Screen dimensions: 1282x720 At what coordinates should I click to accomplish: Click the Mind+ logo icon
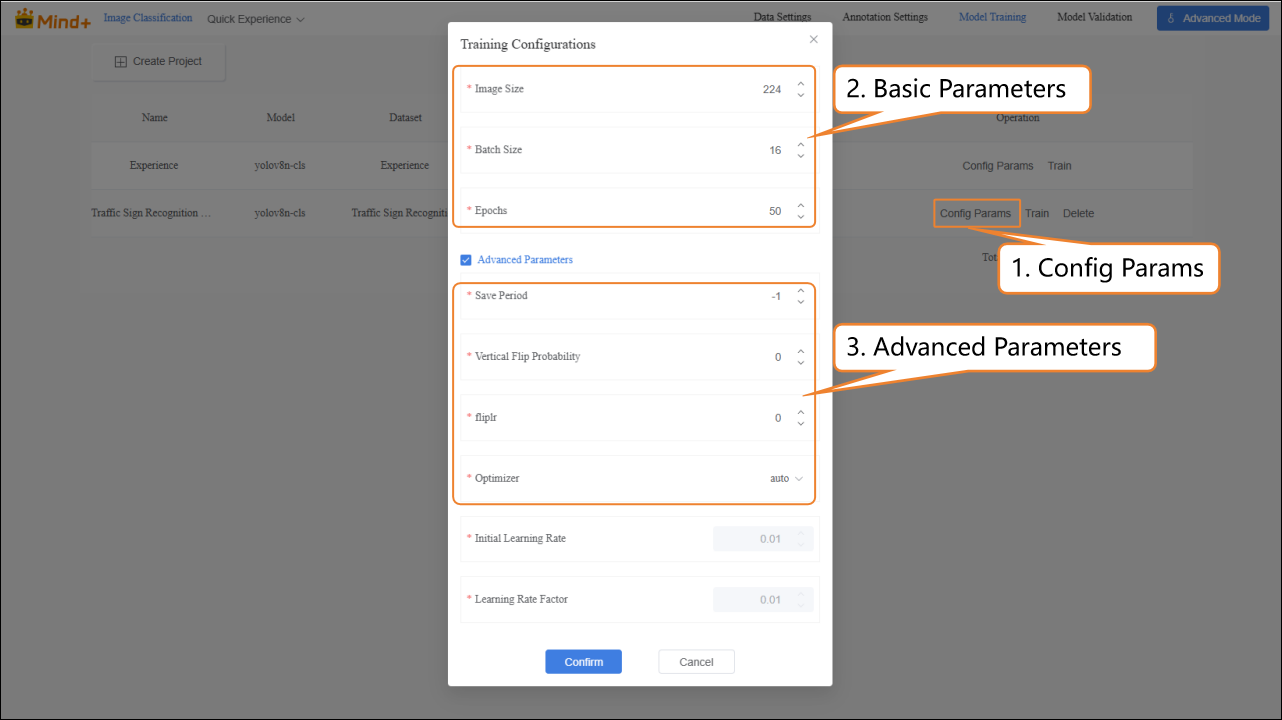click(23, 18)
